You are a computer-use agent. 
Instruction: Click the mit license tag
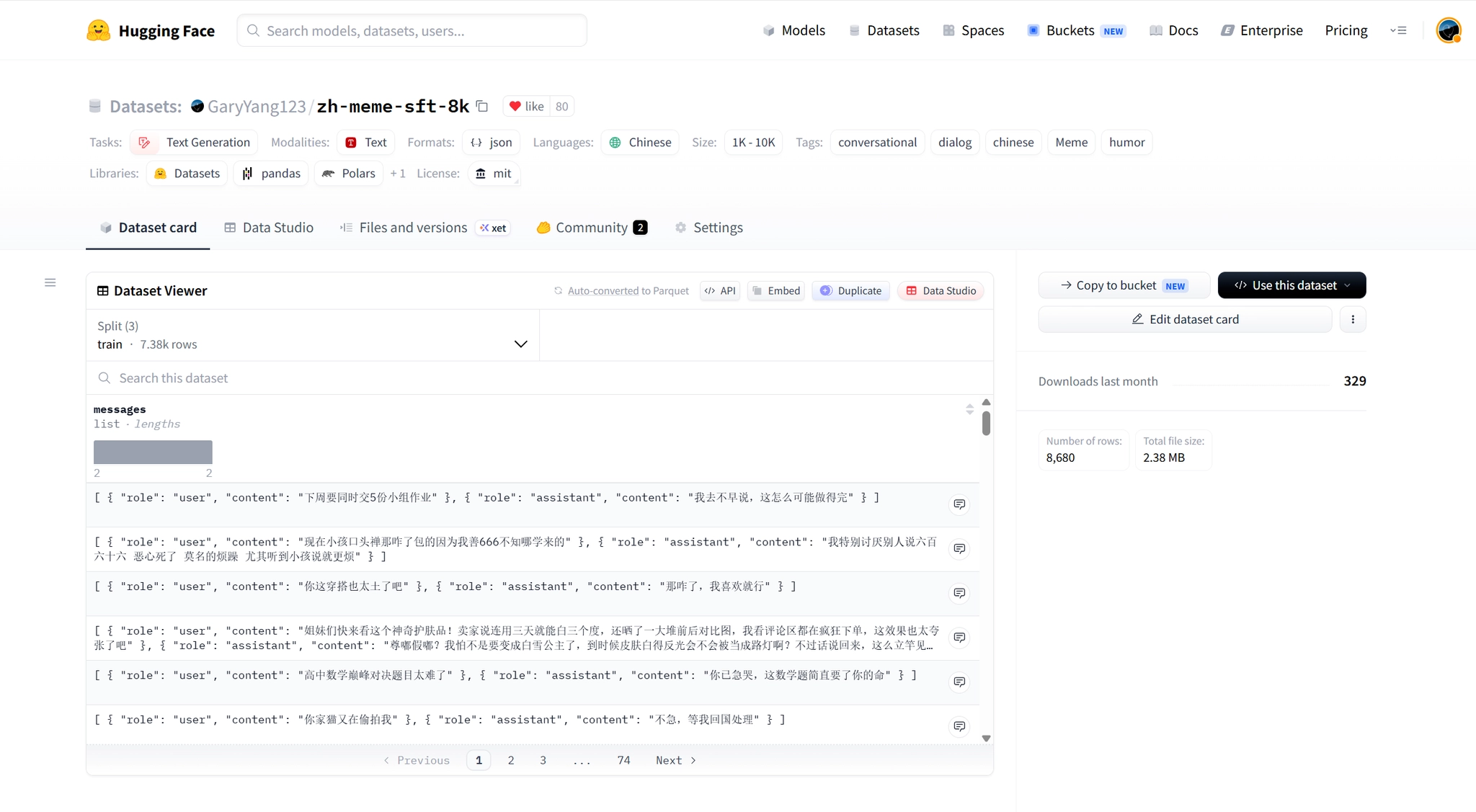[494, 174]
